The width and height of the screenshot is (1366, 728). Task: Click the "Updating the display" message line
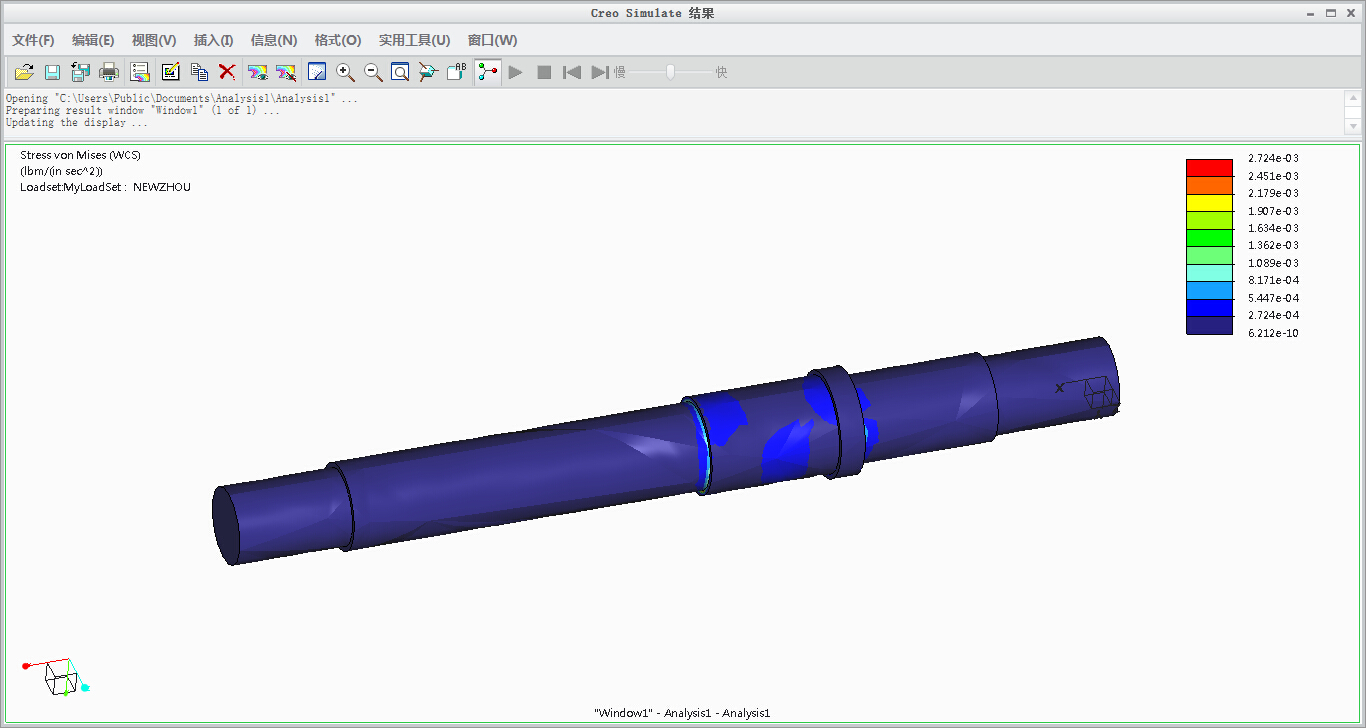coord(77,123)
